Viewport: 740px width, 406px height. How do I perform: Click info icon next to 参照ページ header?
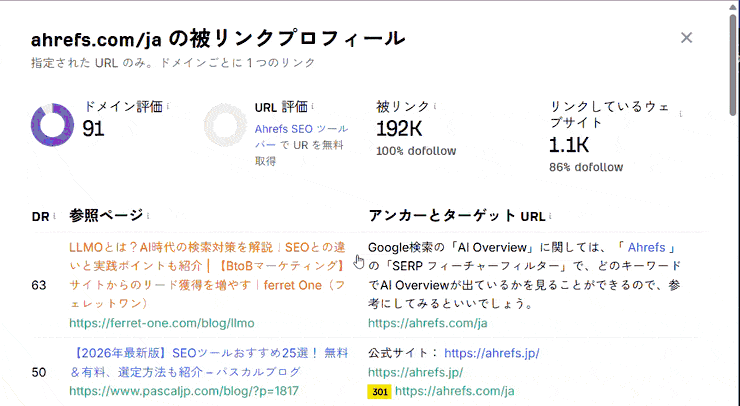pyautogui.click(x=147, y=215)
